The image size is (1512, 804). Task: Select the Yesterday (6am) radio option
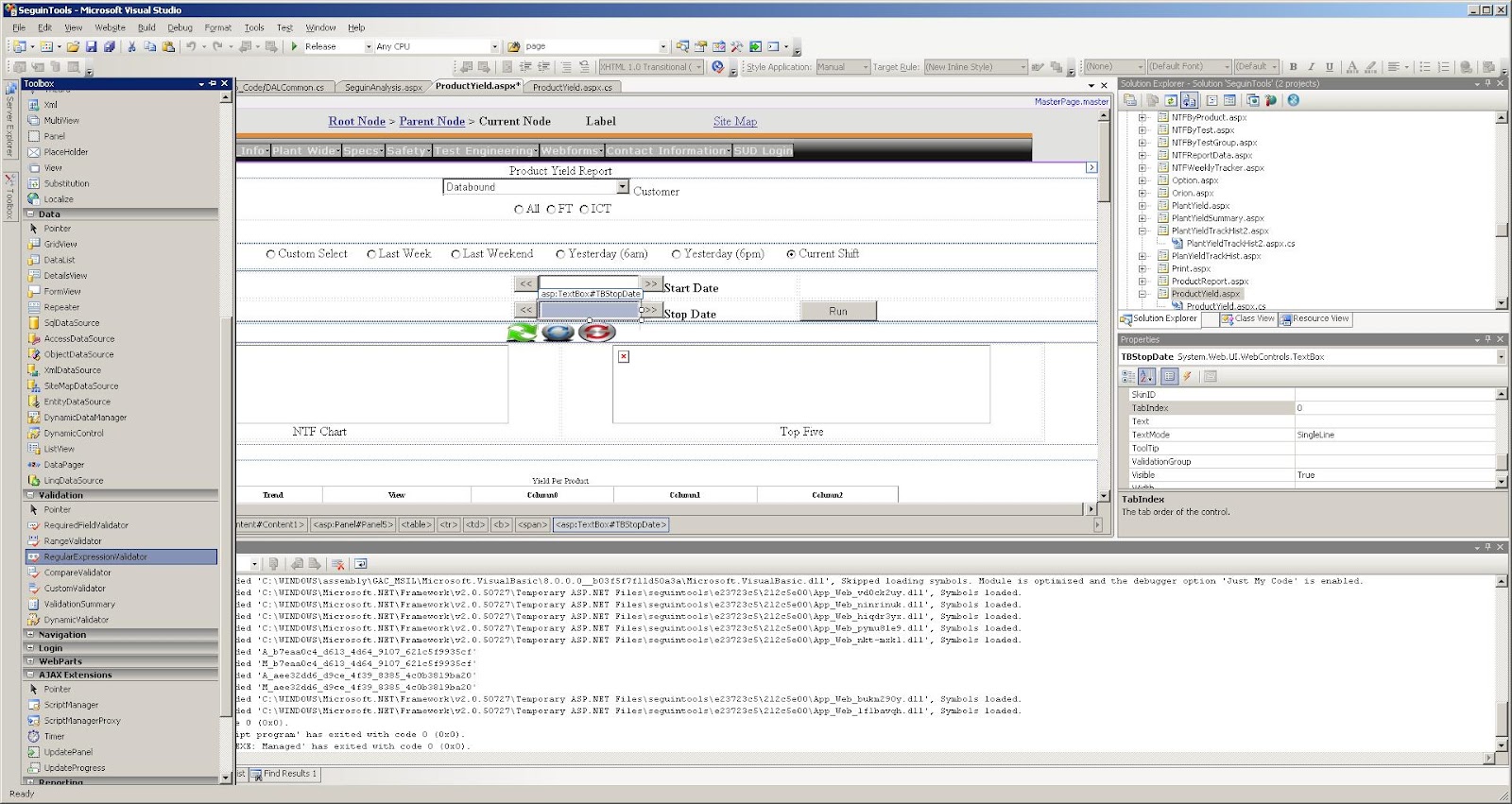560,254
